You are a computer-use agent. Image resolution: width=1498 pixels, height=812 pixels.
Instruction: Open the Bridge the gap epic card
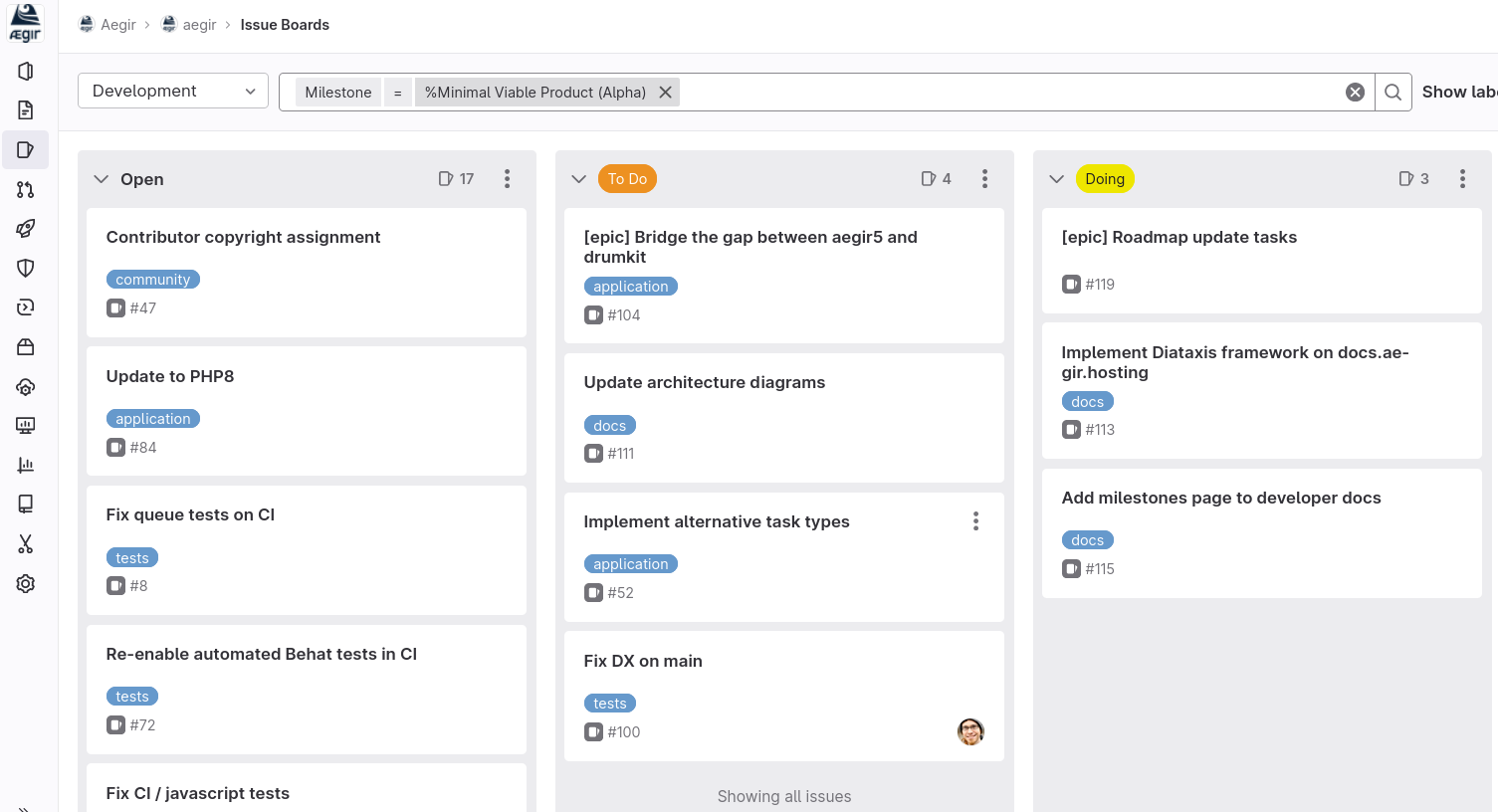click(x=750, y=247)
